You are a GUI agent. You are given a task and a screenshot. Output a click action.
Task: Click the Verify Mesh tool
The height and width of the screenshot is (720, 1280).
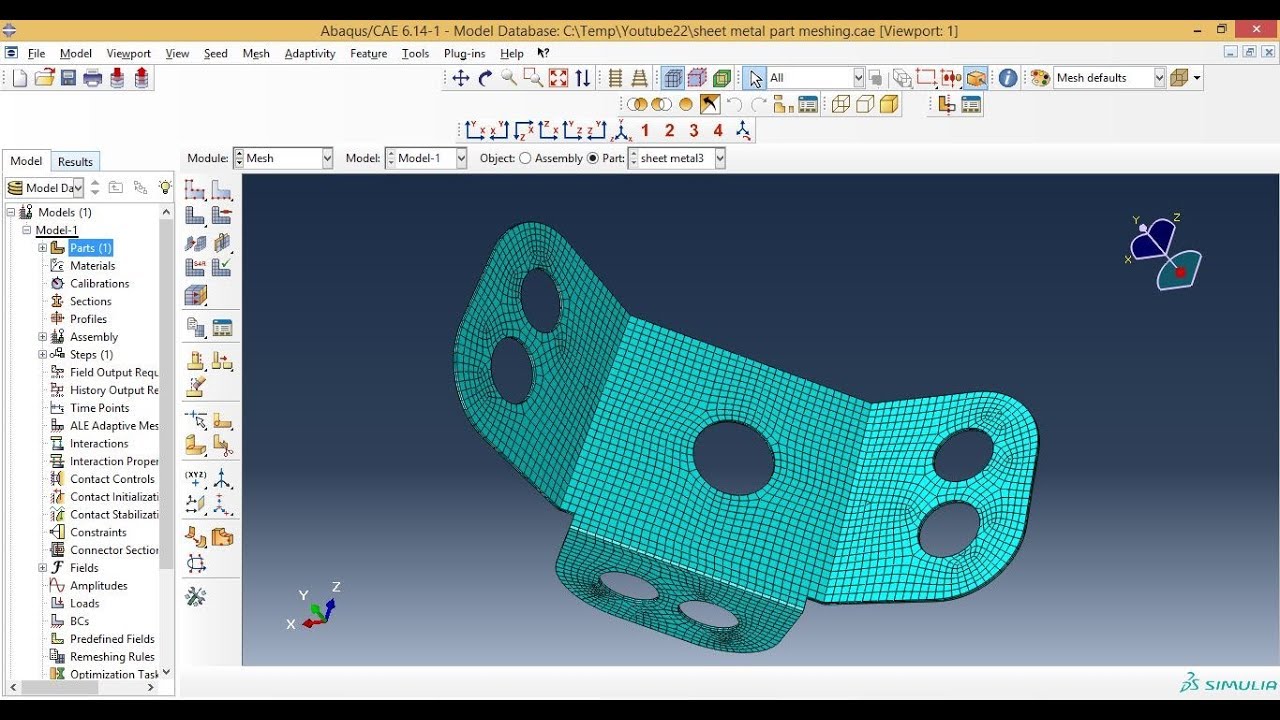(x=222, y=268)
